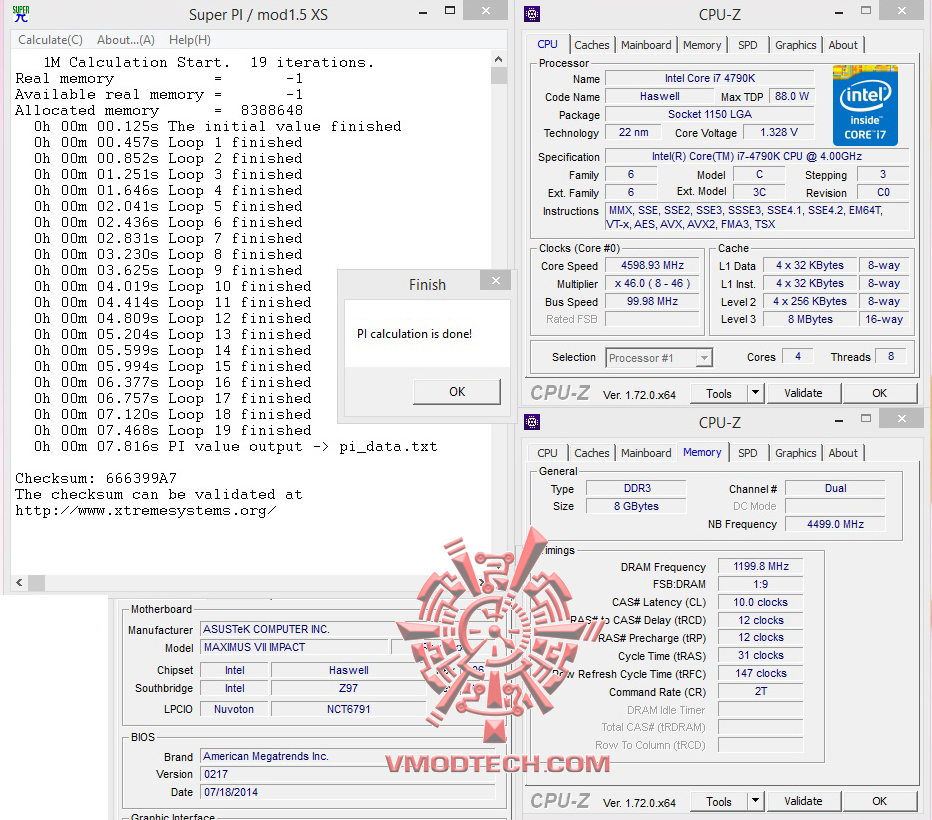The width and height of the screenshot is (932, 820).
Task: Click the DRAM Frequency value 1199.8 MHz
Action: [x=761, y=566]
